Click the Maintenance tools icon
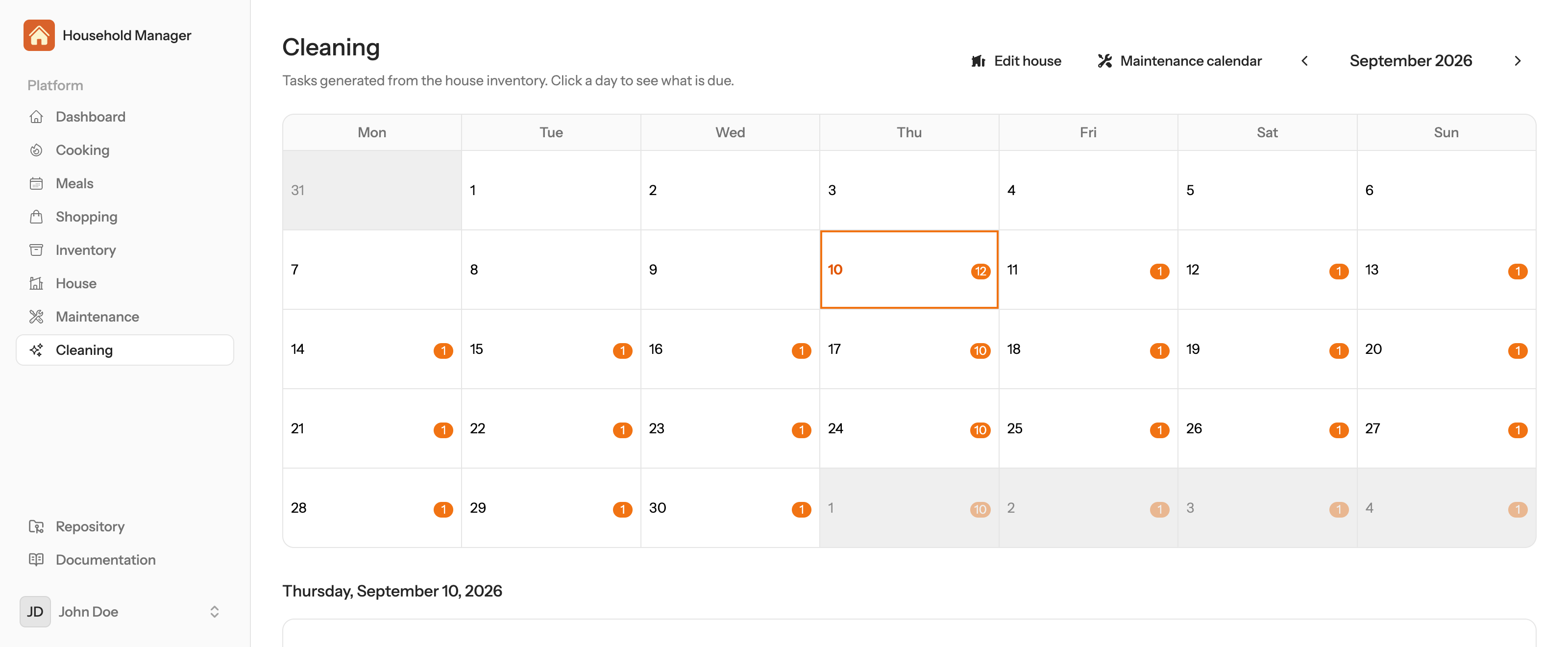Image resolution: width=1568 pixels, height=647 pixels. [x=37, y=317]
